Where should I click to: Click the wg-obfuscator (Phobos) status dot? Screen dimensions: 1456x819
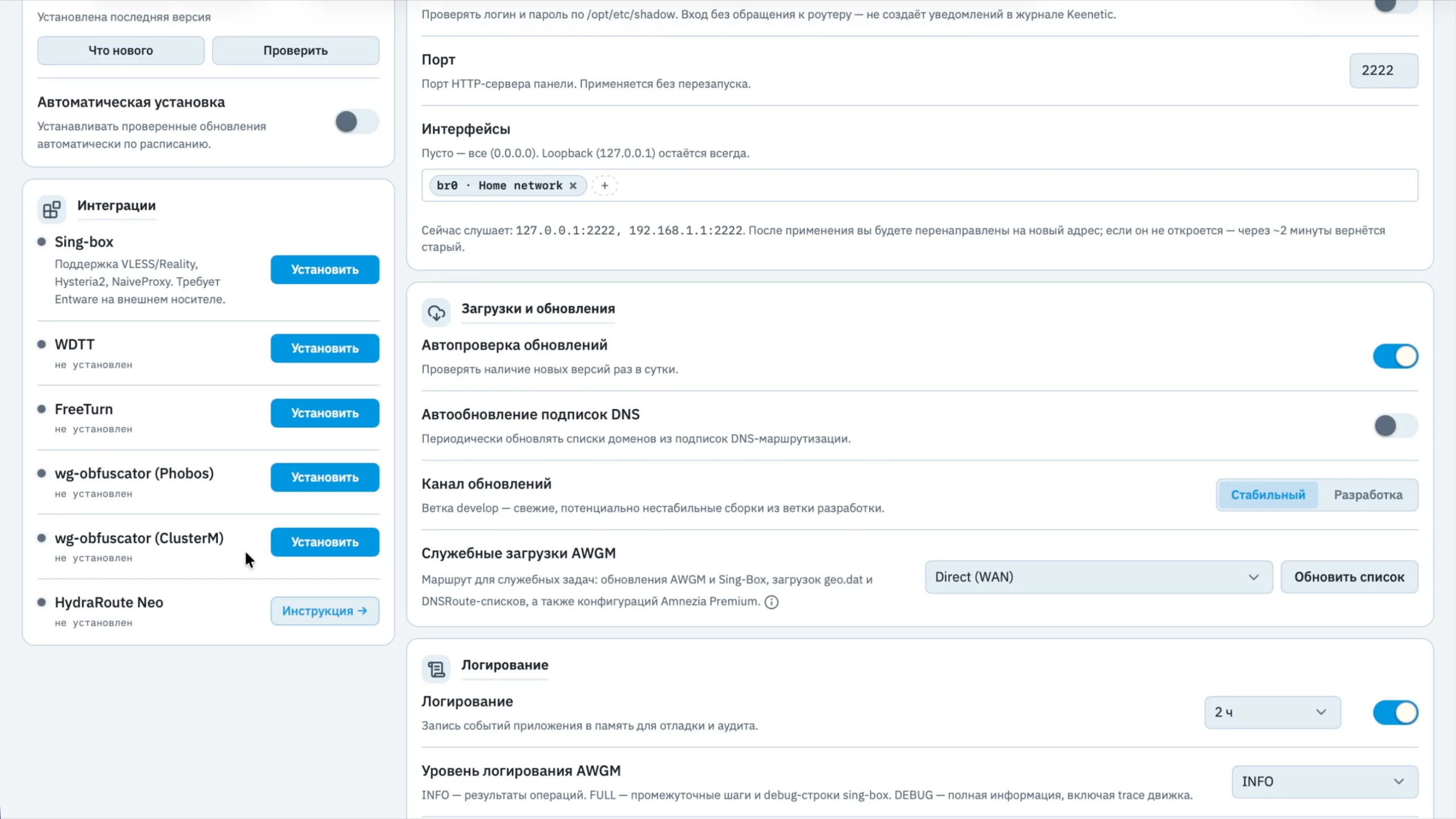click(42, 473)
